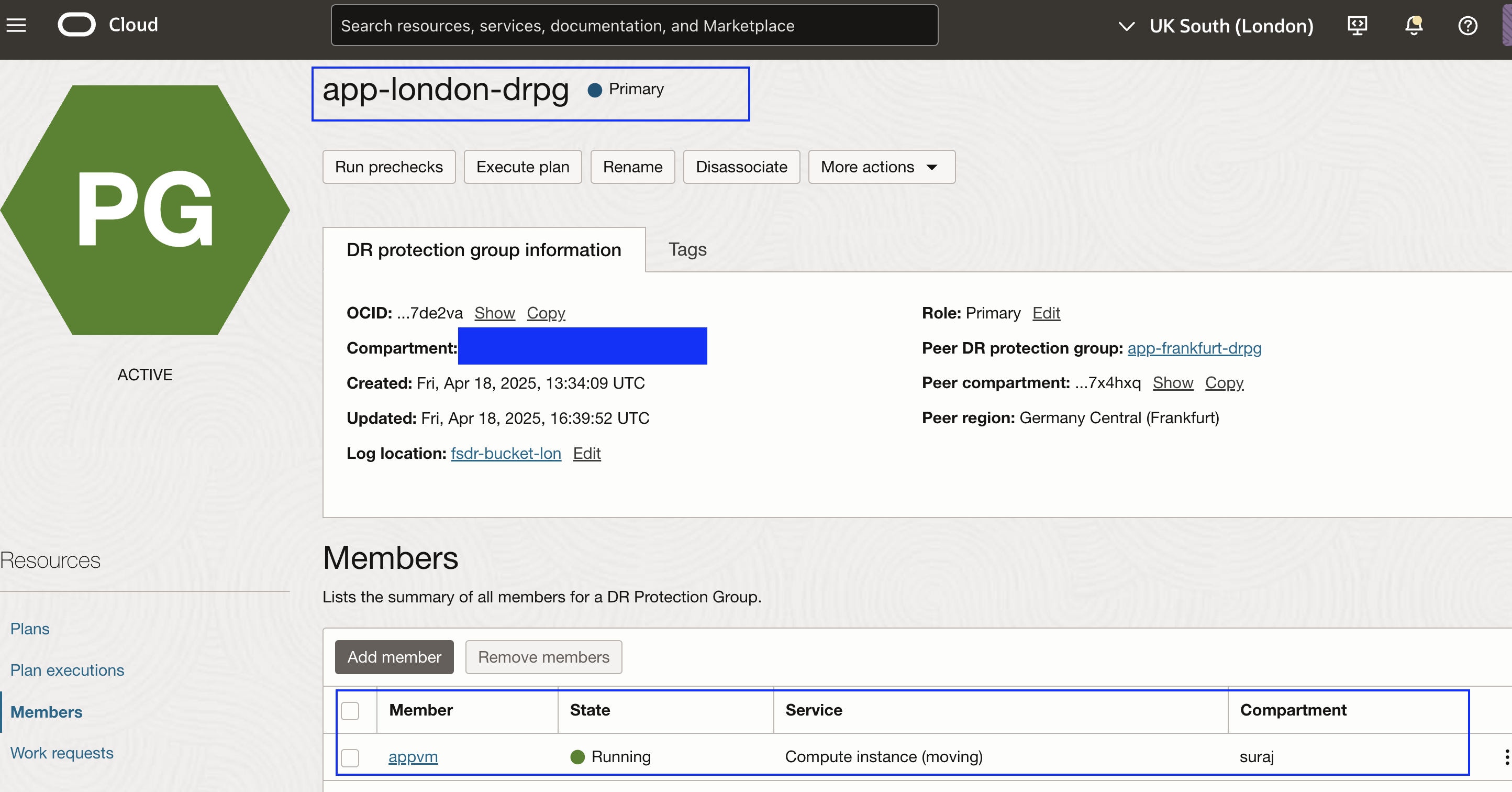
Task: Open the notifications bell
Action: tap(1414, 25)
